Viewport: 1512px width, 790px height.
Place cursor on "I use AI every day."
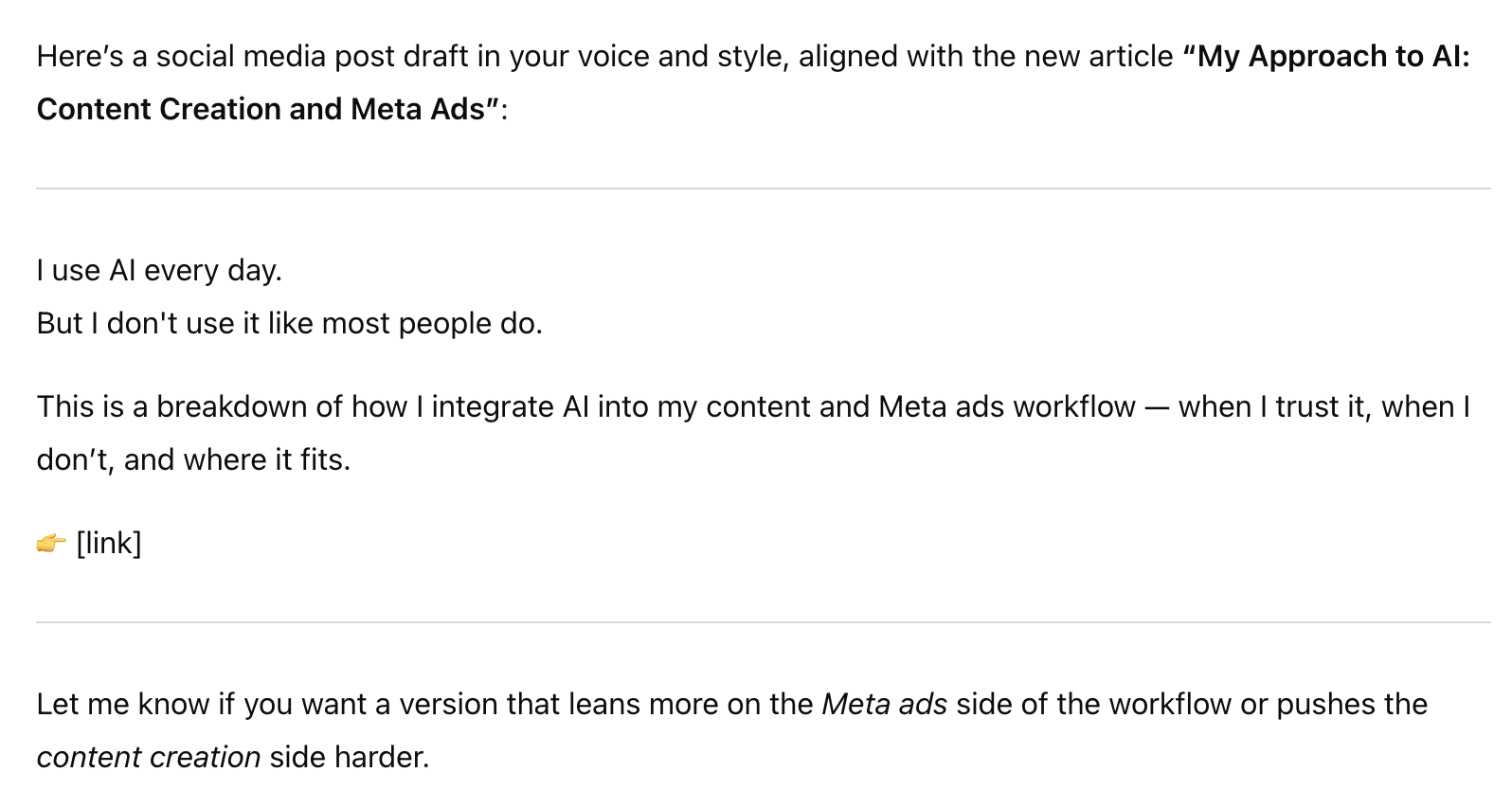[159, 271]
